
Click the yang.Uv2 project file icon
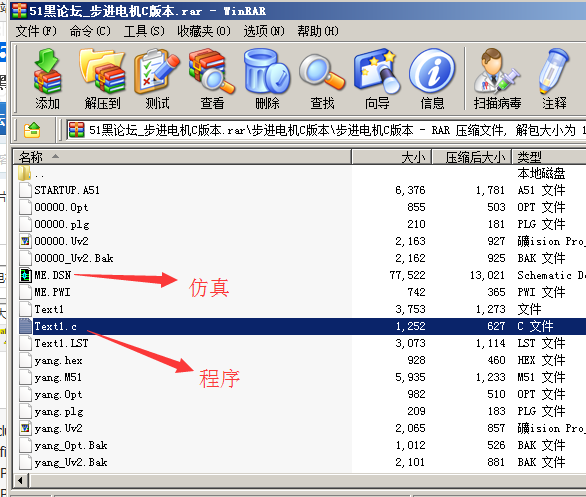(25, 428)
